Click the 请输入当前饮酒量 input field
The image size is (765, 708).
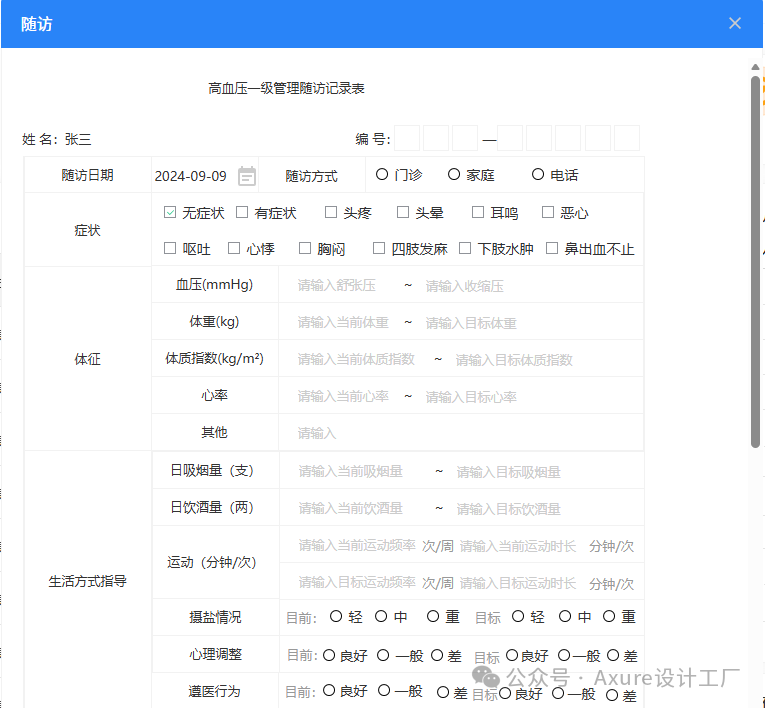coord(351,508)
